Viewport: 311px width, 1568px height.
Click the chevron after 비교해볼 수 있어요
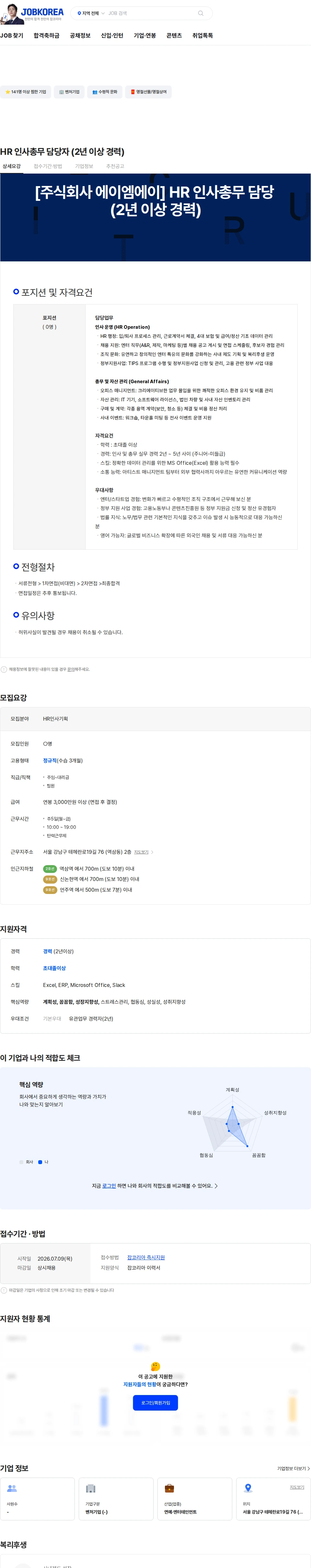(x=216, y=1186)
